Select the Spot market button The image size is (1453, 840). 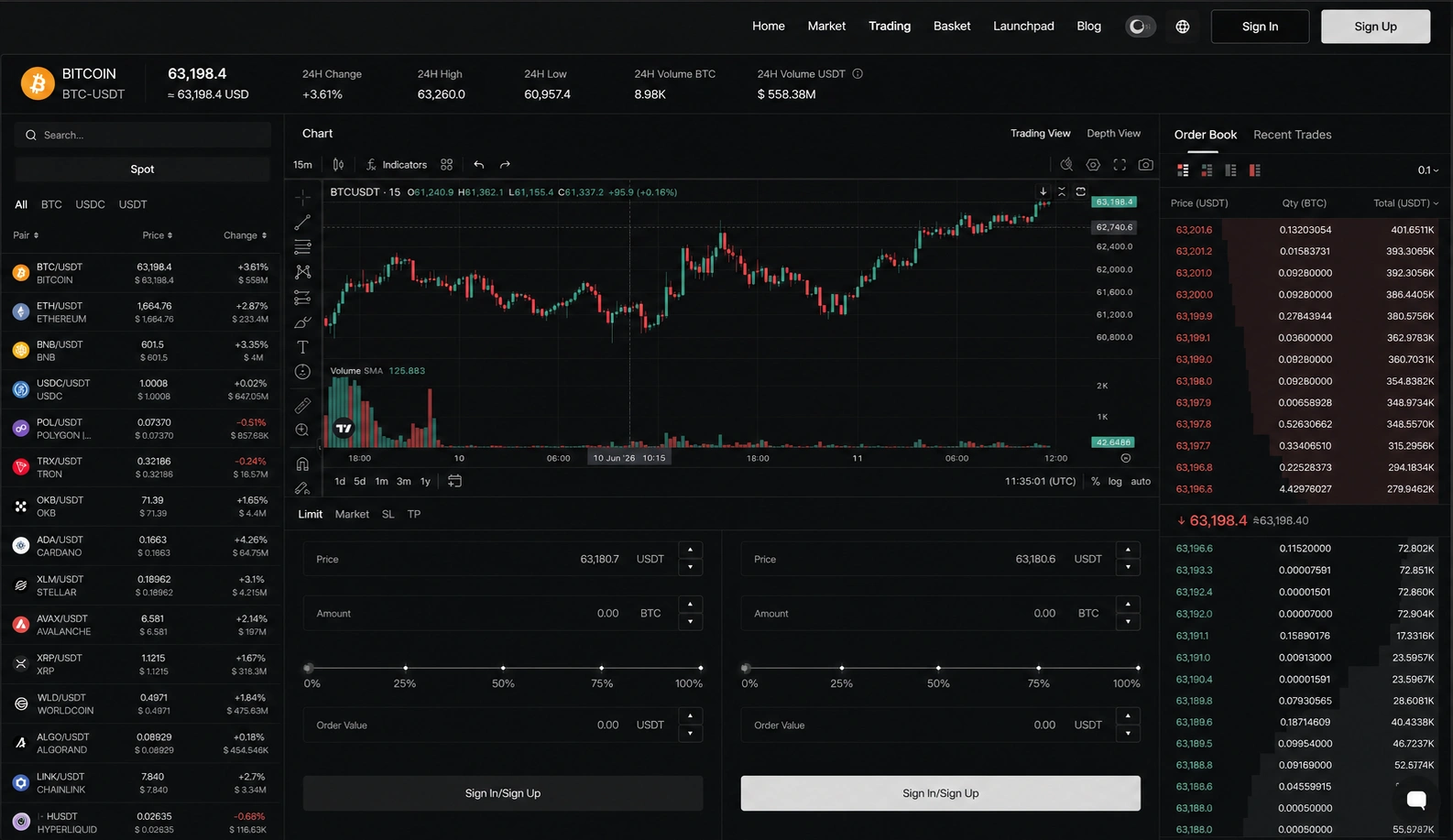click(x=142, y=169)
